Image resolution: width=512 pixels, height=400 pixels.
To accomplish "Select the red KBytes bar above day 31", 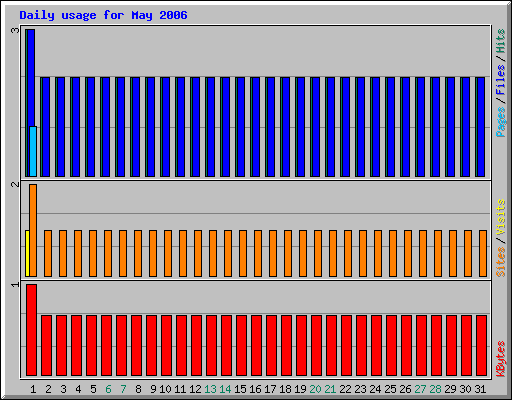I will coord(481,345).
